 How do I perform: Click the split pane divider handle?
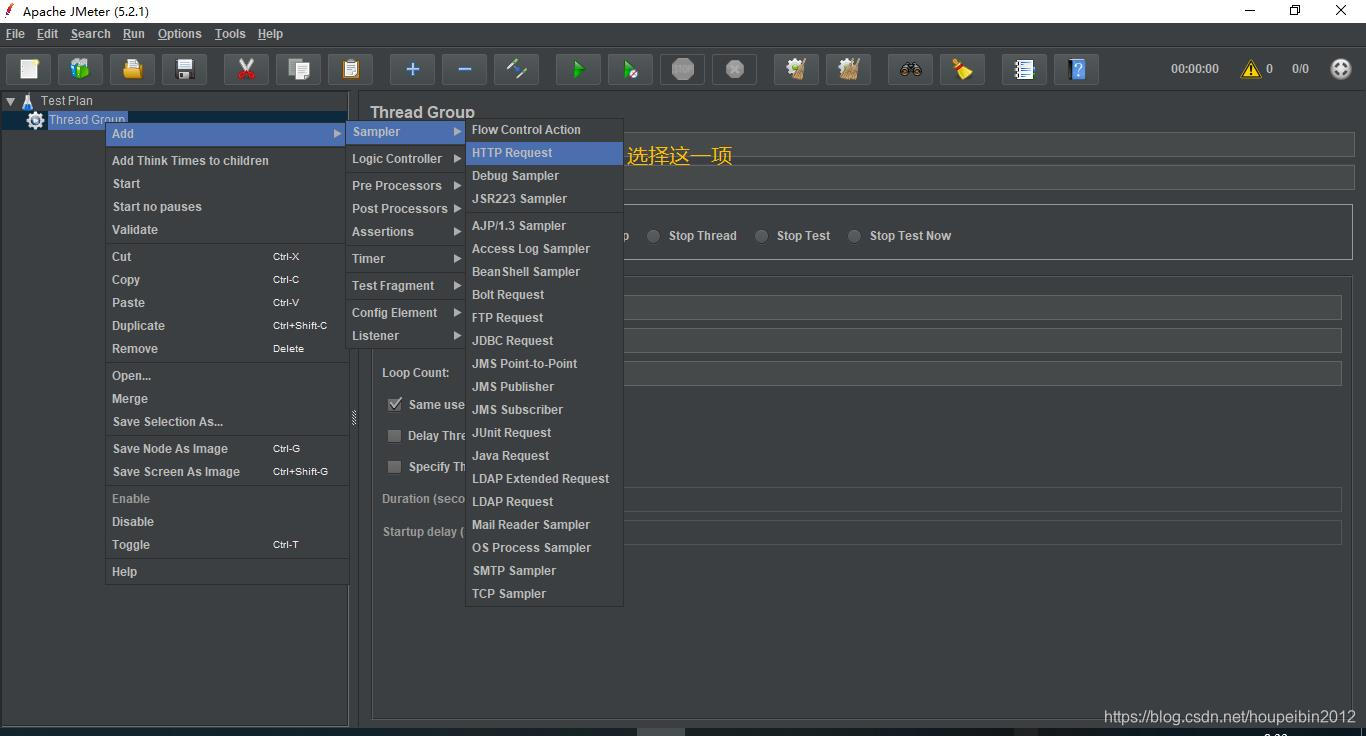(354, 417)
